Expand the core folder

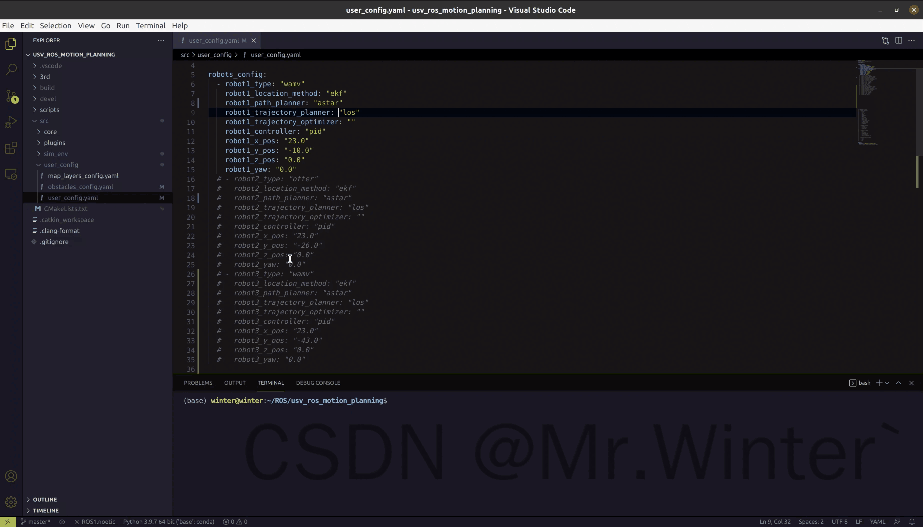98,131
